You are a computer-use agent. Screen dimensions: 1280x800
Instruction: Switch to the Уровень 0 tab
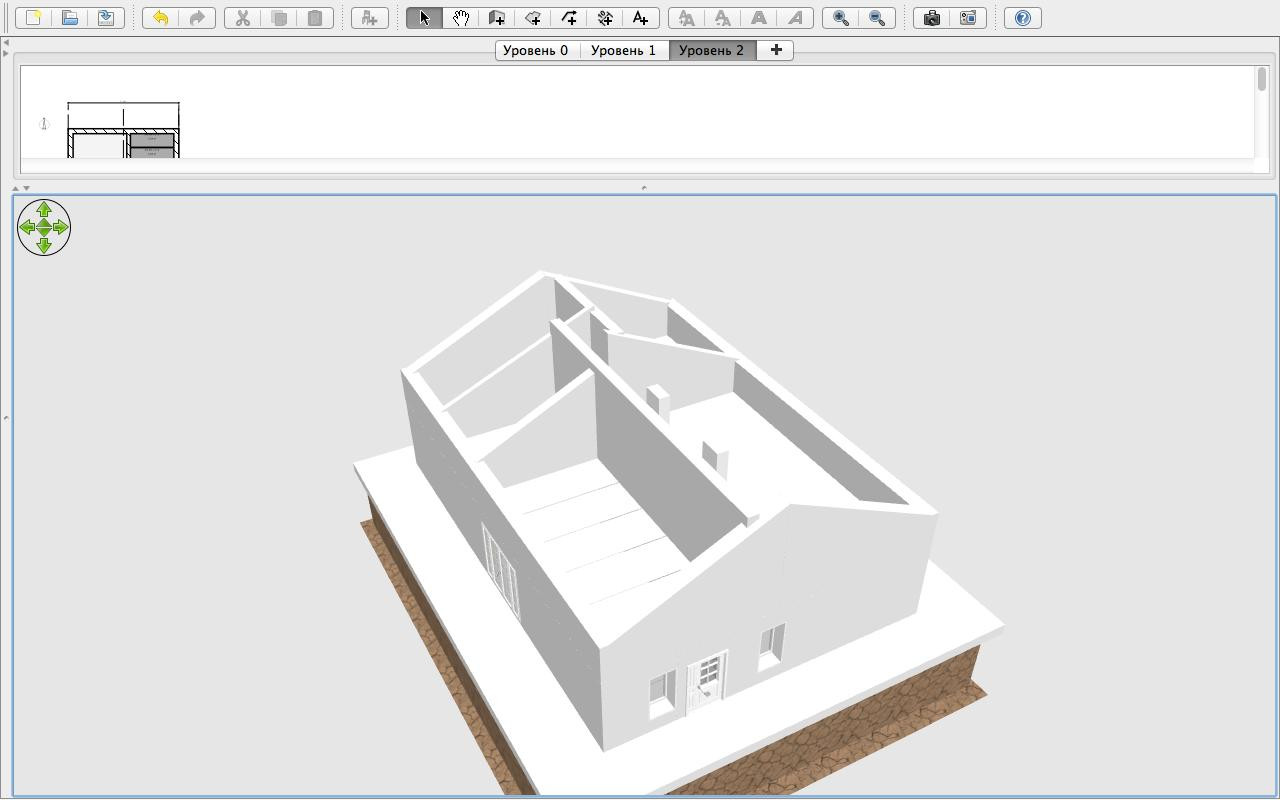[535, 50]
